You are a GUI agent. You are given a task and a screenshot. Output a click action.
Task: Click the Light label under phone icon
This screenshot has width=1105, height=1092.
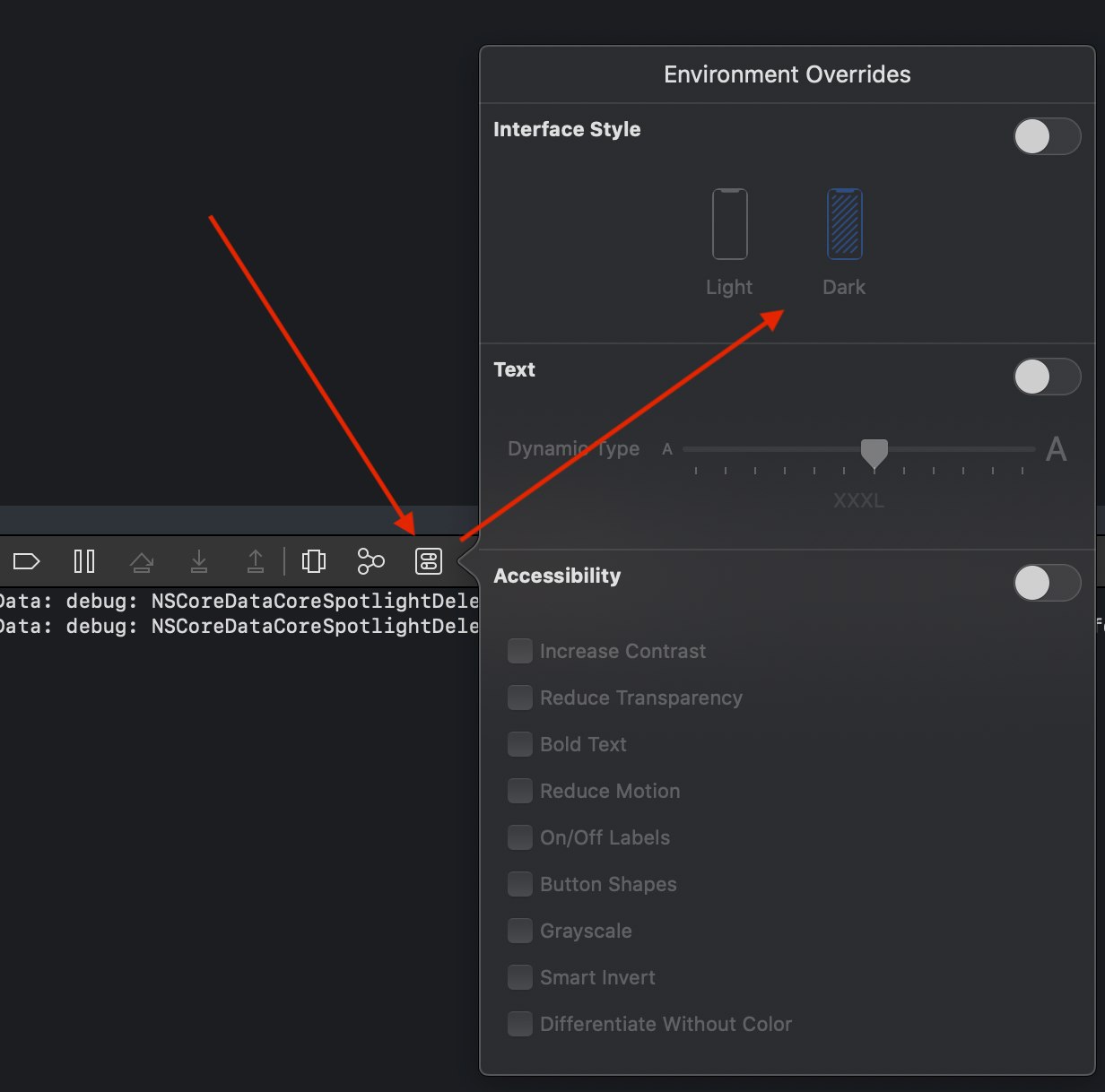tap(729, 287)
